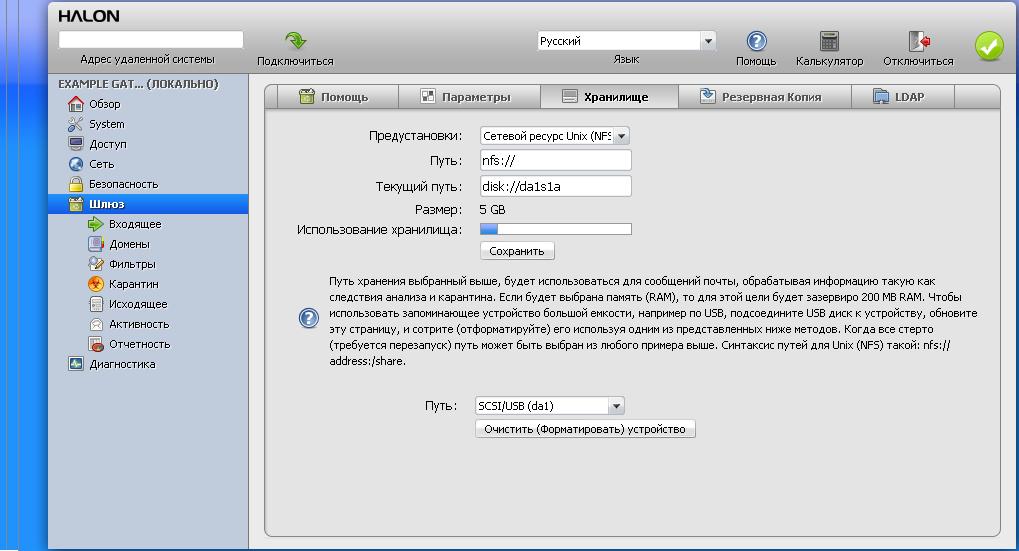This screenshot has height=551, width=1019.
Task: Click the Домены icon
Action: [x=96, y=244]
